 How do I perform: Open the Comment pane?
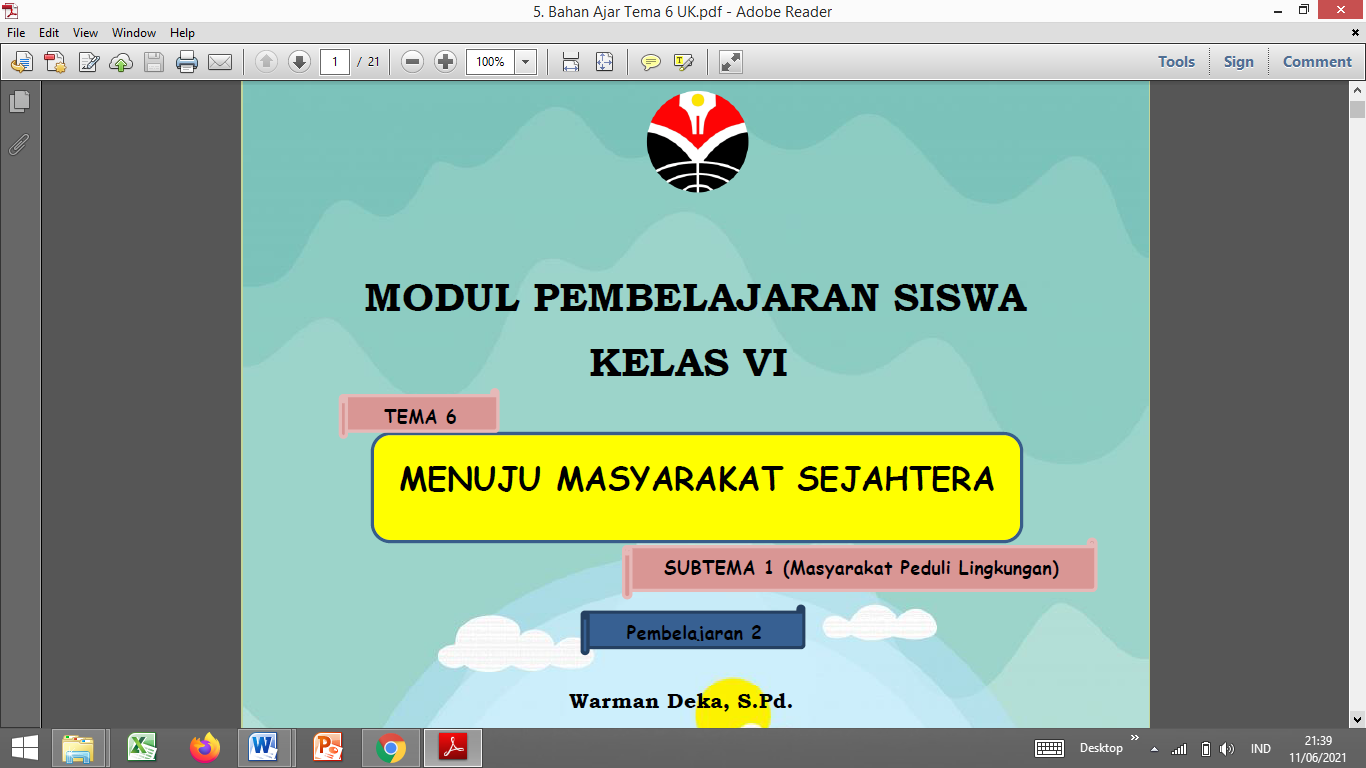pyautogui.click(x=1317, y=62)
